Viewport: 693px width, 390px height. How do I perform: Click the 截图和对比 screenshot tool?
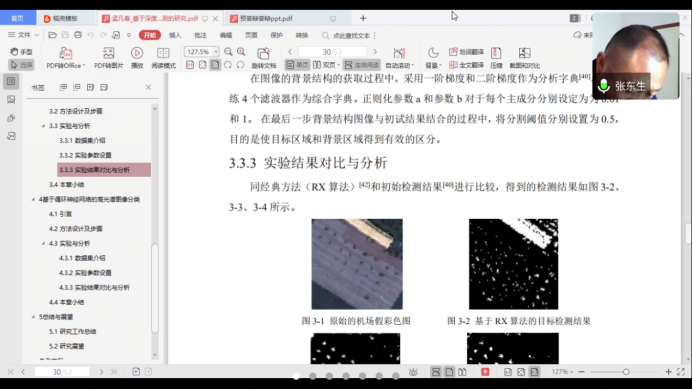coord(525,54)
